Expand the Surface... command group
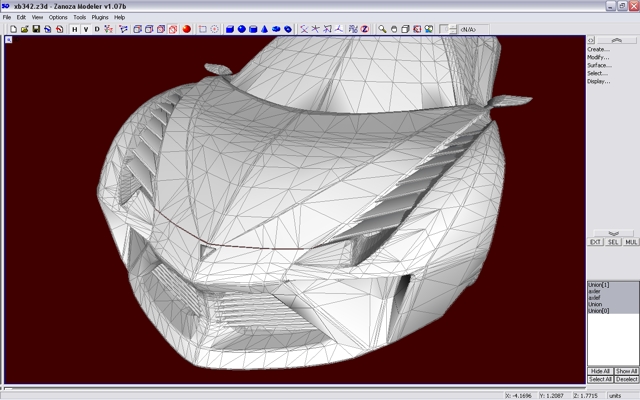 [599, 65]
